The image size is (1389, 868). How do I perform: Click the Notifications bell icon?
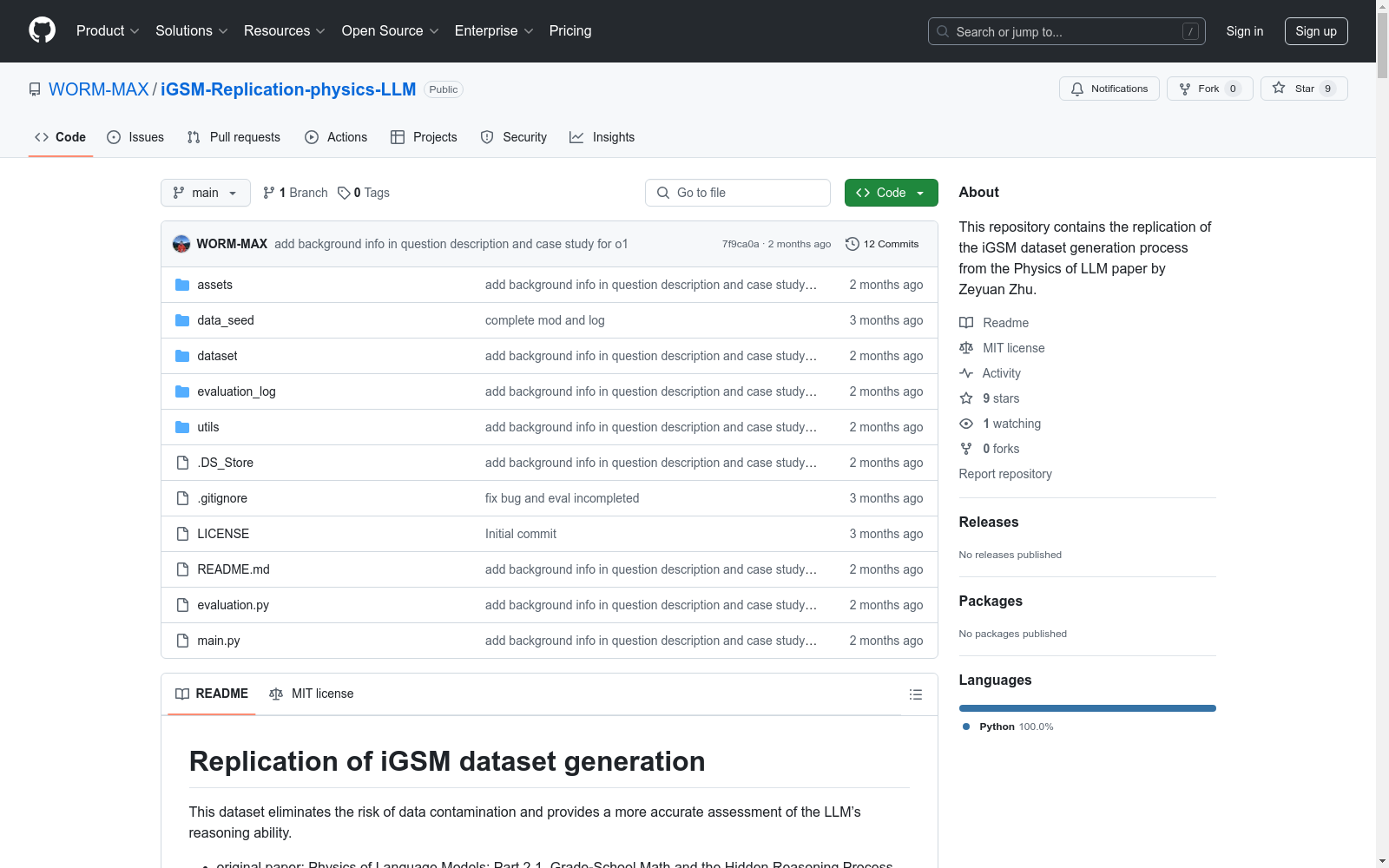1077,89
